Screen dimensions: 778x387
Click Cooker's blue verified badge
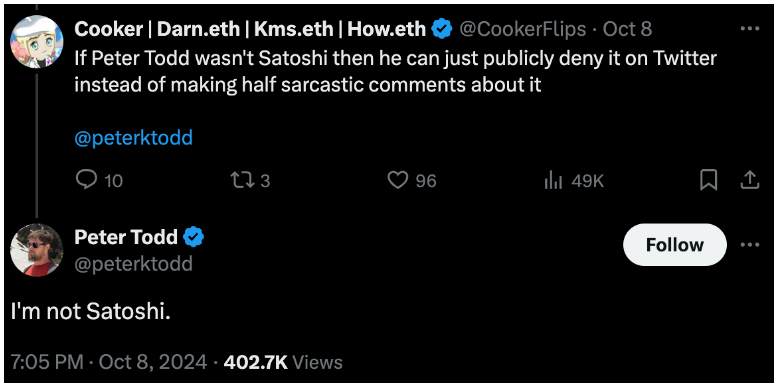pyautogui.click(x=442, y=30)
